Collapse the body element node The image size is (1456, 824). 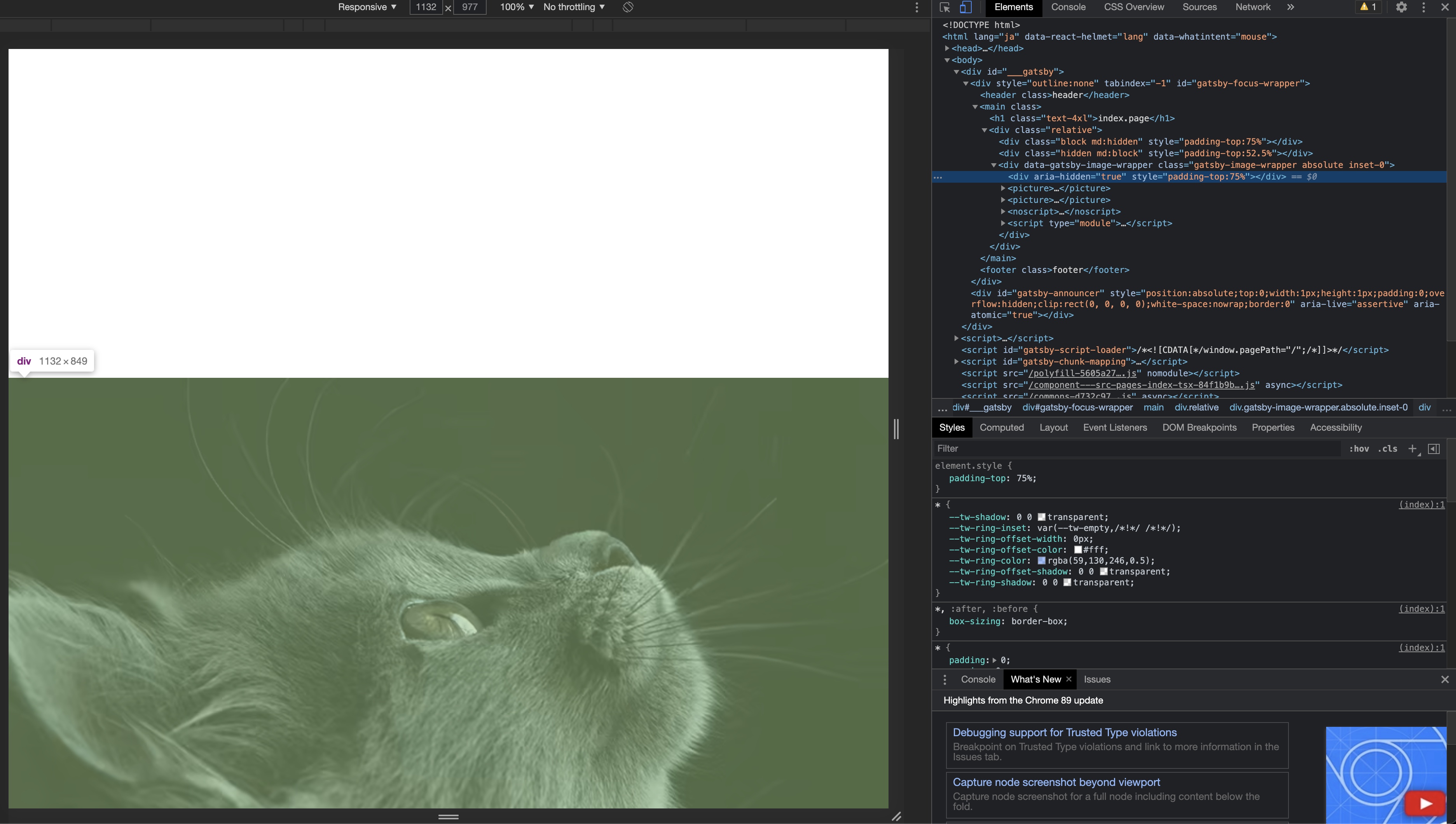[947, 61]
